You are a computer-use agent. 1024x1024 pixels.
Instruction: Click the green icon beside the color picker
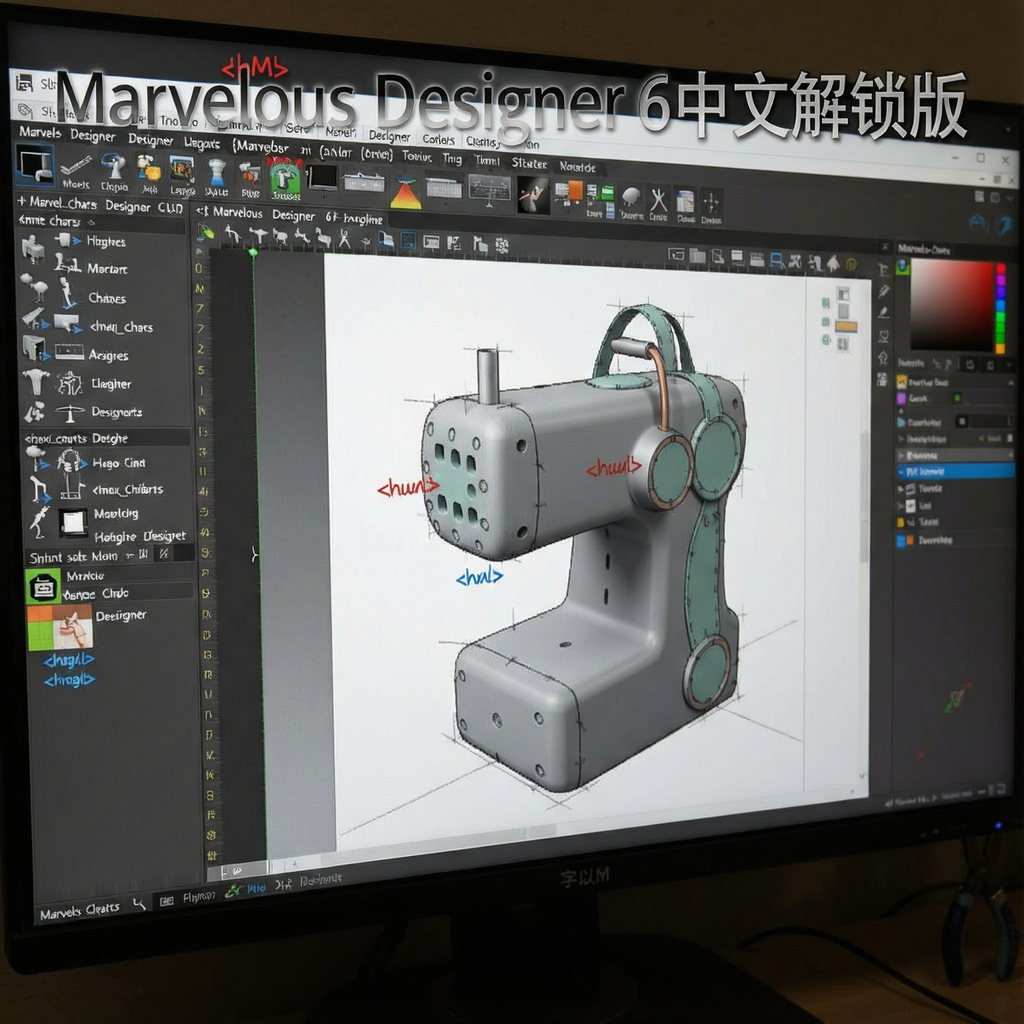coord(903,266)
